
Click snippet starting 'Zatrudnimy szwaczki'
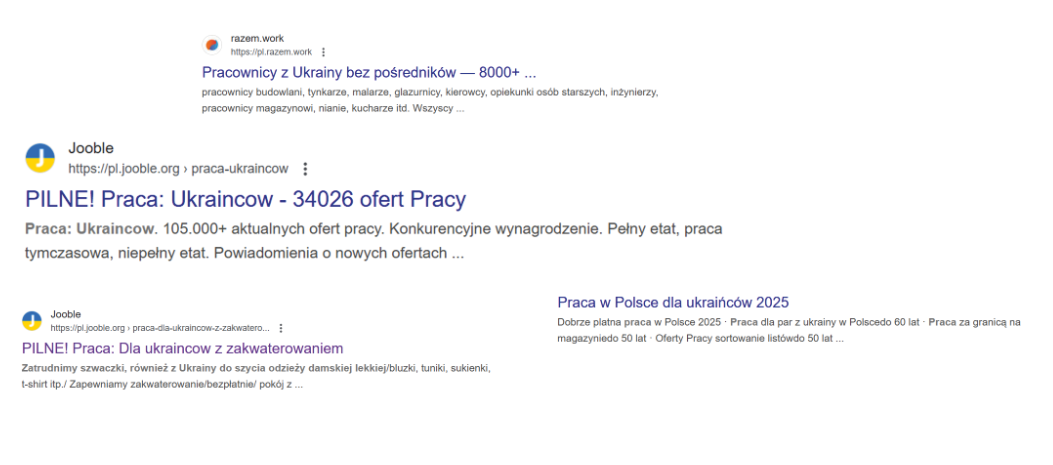click(257, 377)
